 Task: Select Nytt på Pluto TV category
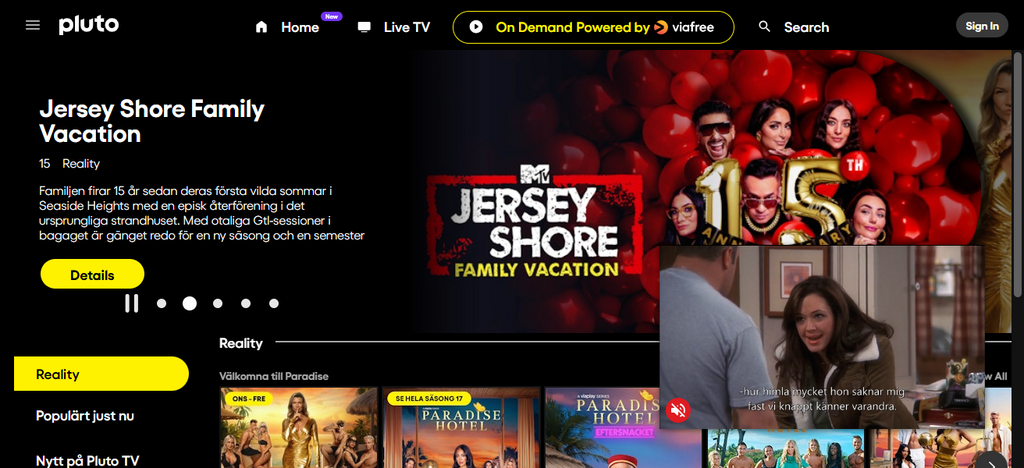point(88,460)
